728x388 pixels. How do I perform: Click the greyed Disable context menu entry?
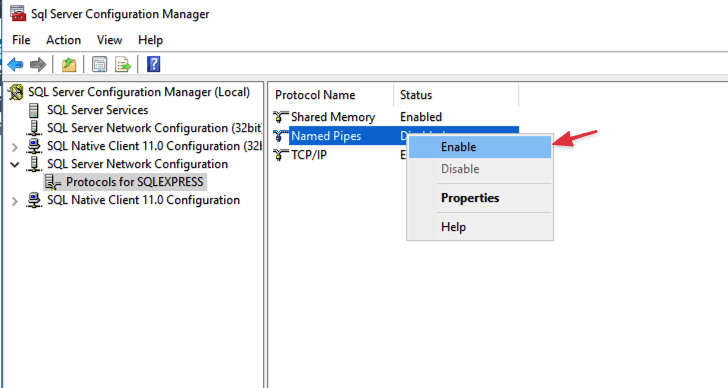pyautogui.click(x=480, y=169)
